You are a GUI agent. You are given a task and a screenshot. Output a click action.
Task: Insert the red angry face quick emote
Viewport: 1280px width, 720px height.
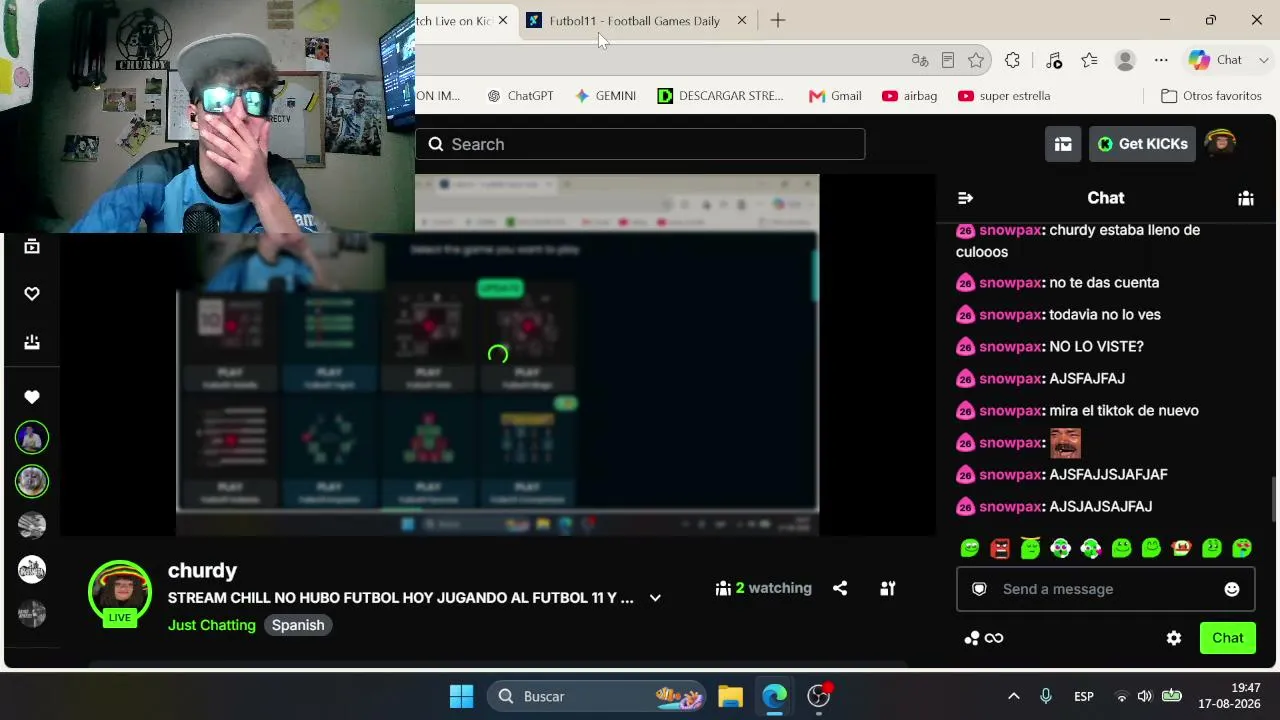[x=1000, y=548]
